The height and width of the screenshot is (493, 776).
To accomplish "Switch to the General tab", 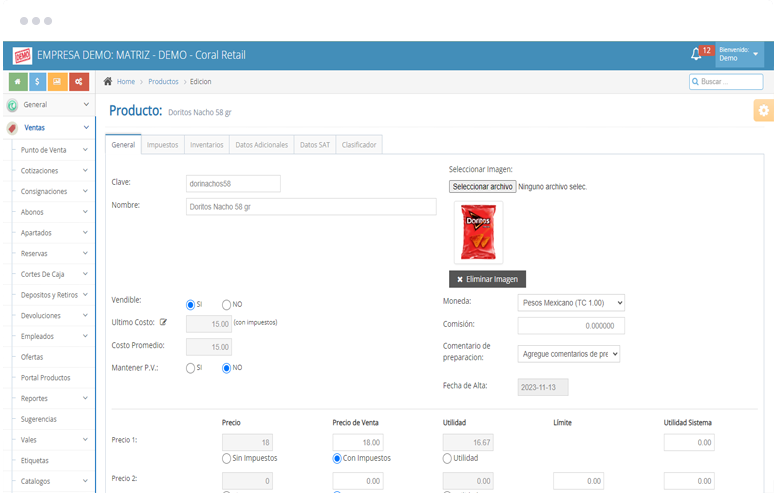I will pos(123,145).
